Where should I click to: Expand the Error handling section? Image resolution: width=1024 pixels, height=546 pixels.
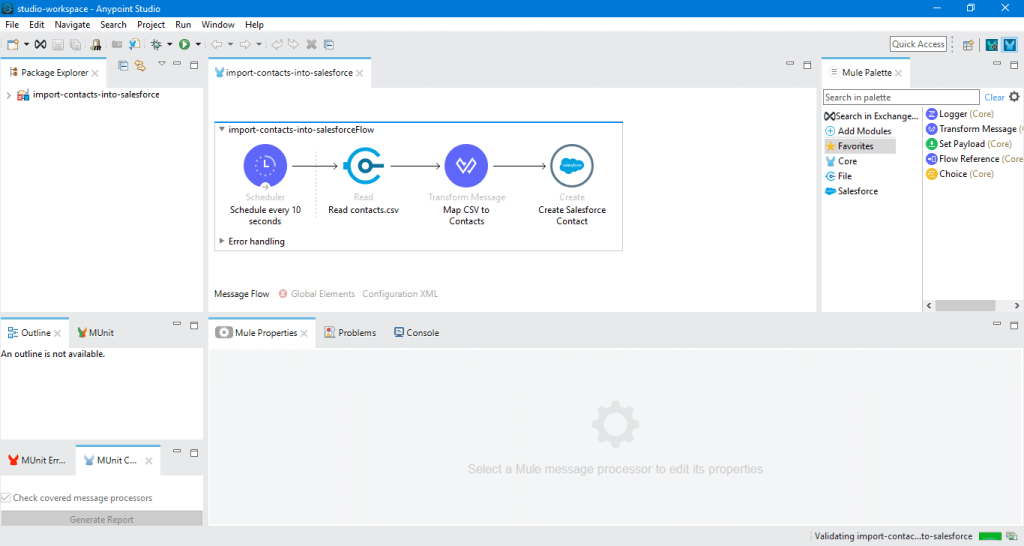[x=221, y=241]
